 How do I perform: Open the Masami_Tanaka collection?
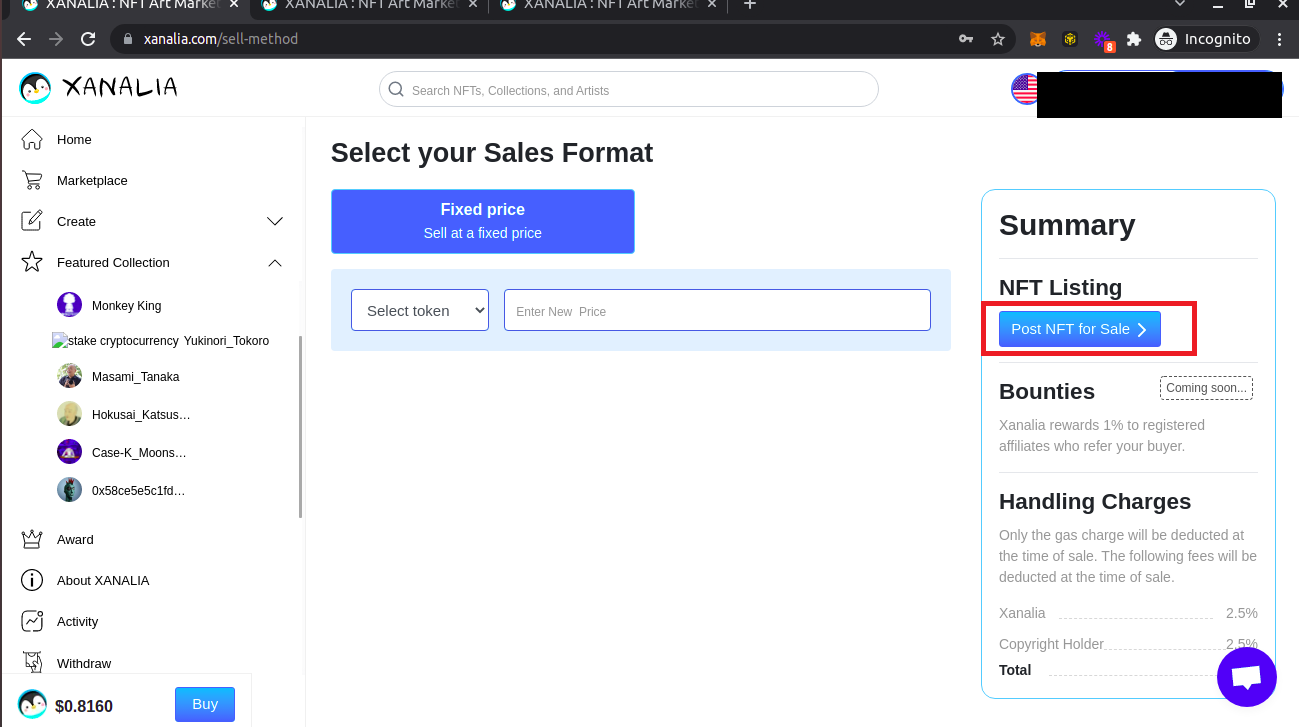[x=135, y=376]
